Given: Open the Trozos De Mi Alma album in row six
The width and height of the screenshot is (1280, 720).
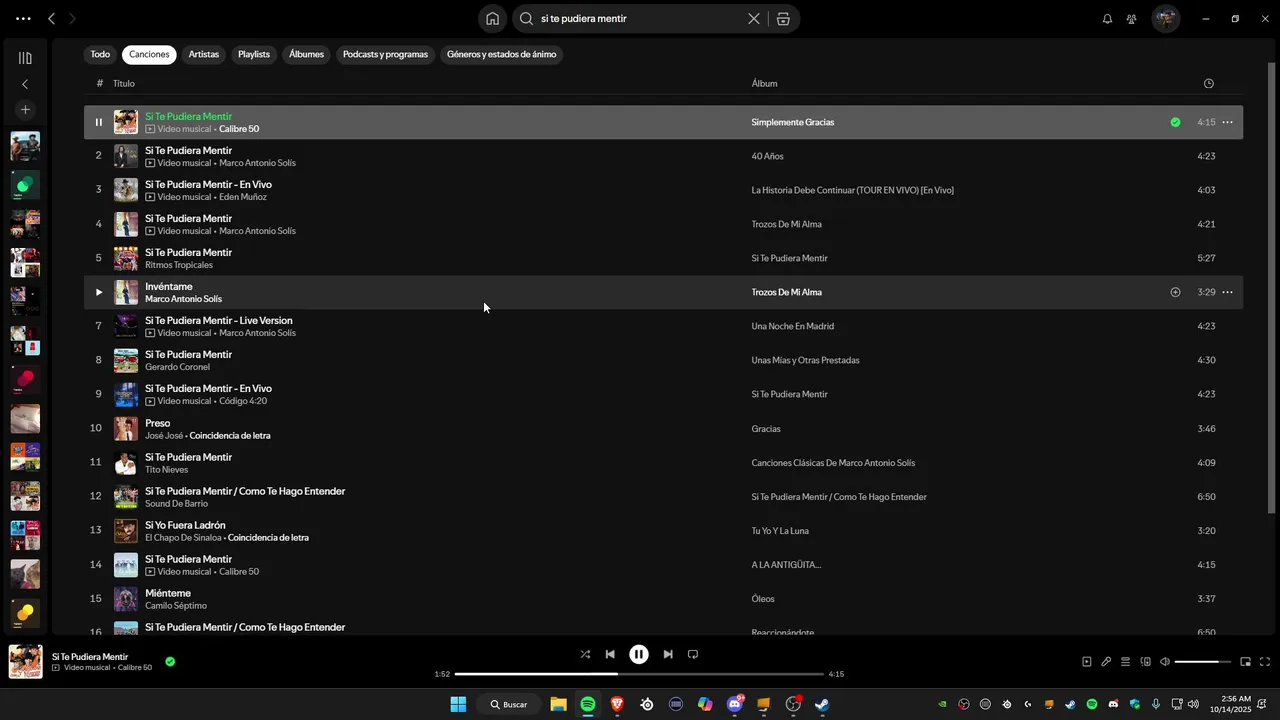Looking at the screenshot, I should 786,292.
